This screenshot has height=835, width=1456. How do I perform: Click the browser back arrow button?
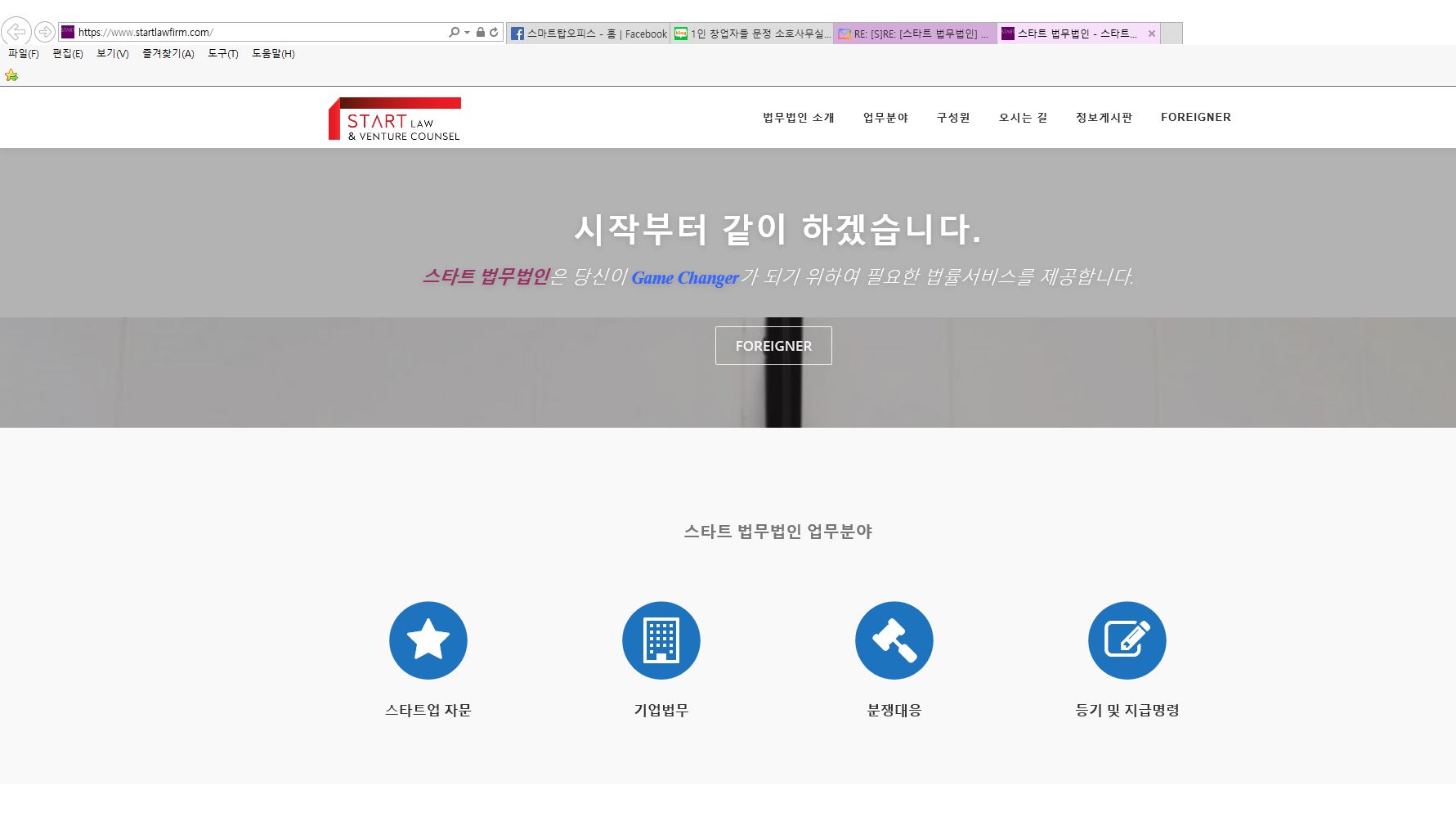click(x=16, y=32)
